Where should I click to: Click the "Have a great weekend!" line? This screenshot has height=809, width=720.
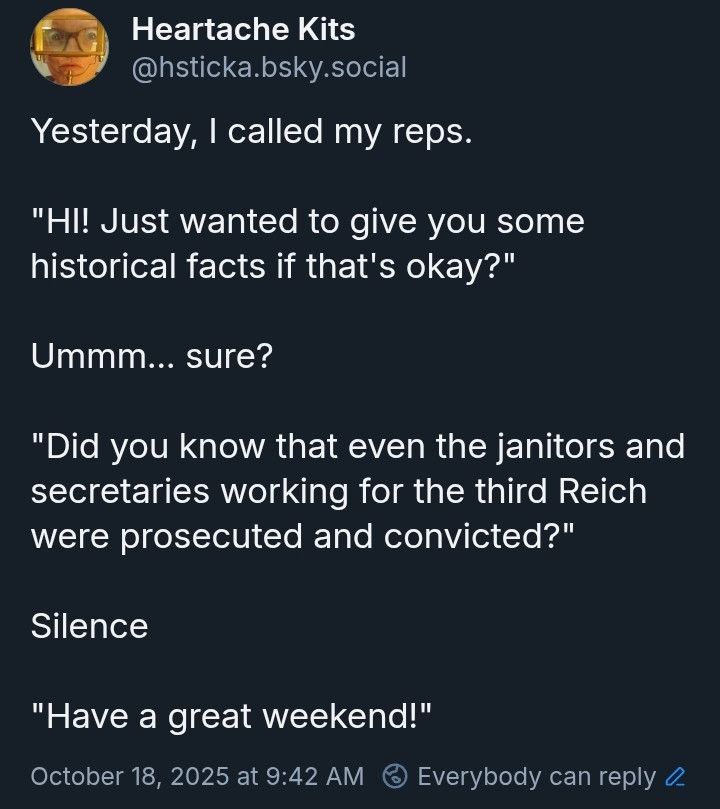pyautogui.click(x=232, y=716)
